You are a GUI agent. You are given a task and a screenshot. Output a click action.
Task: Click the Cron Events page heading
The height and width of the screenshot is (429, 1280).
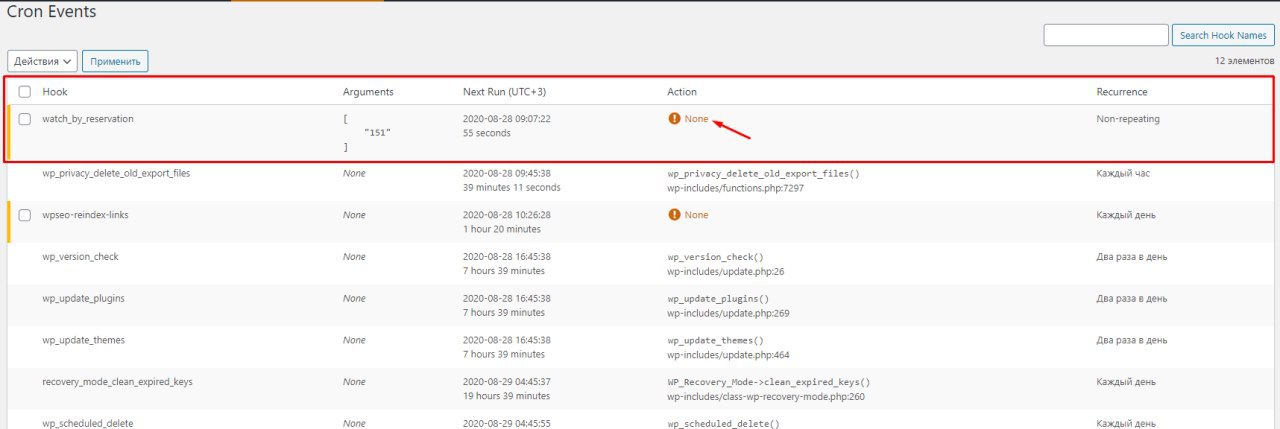tap(52, 12)
